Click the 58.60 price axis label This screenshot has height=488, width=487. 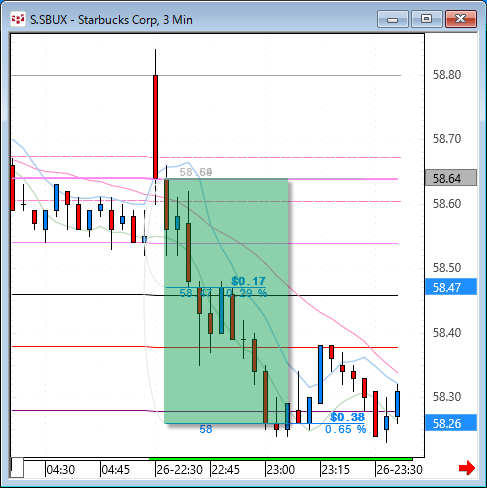click(447, 203)
